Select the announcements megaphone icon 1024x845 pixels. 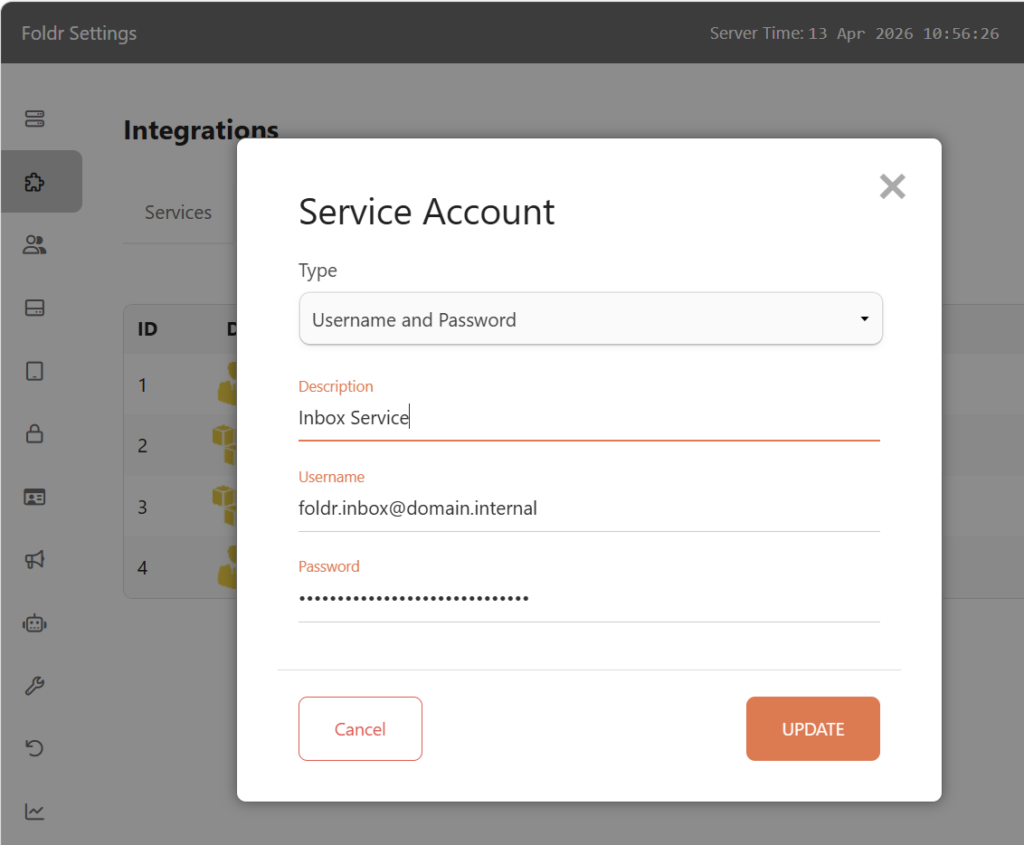34,560
